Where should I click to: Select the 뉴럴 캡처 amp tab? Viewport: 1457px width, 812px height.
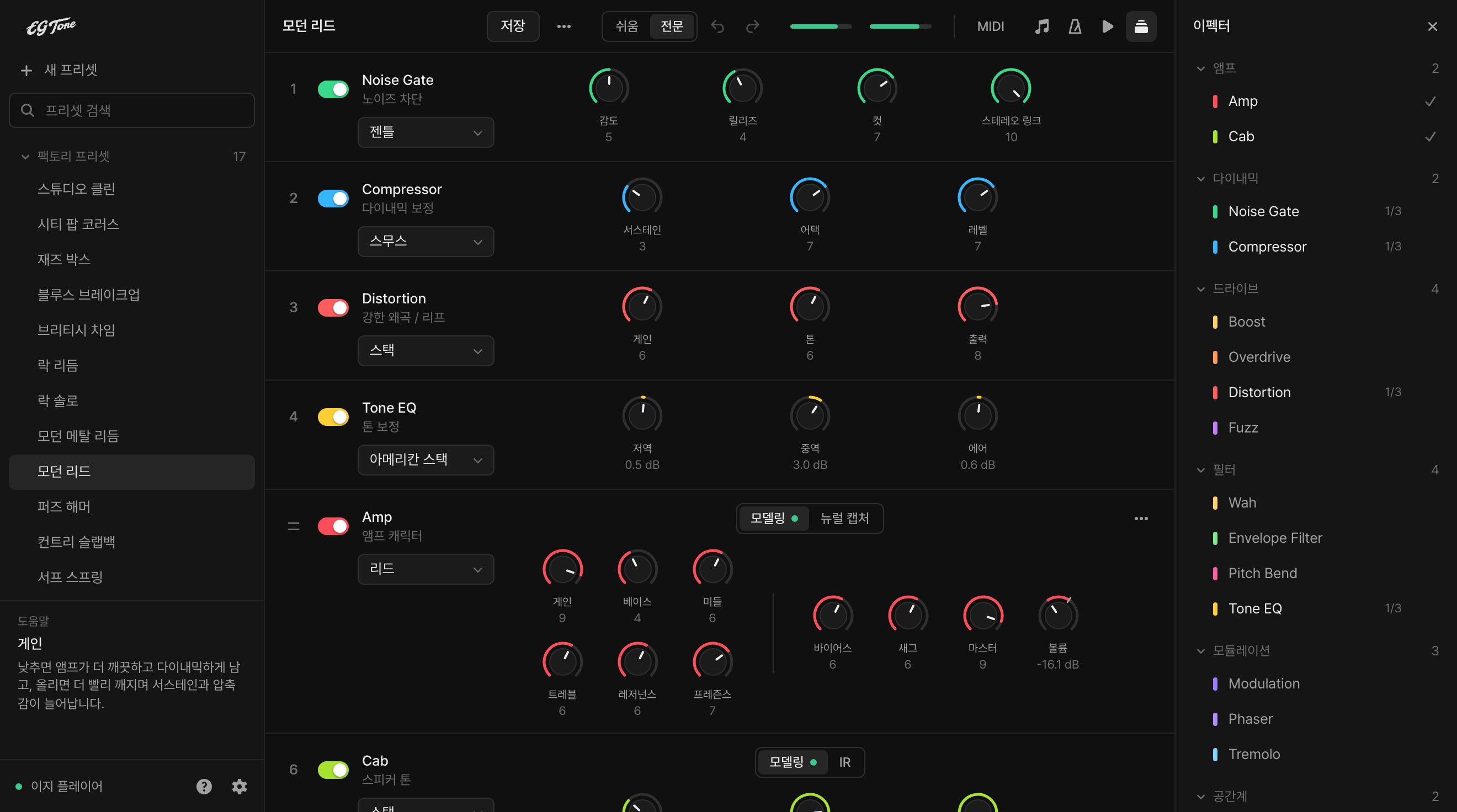(844, 519)
